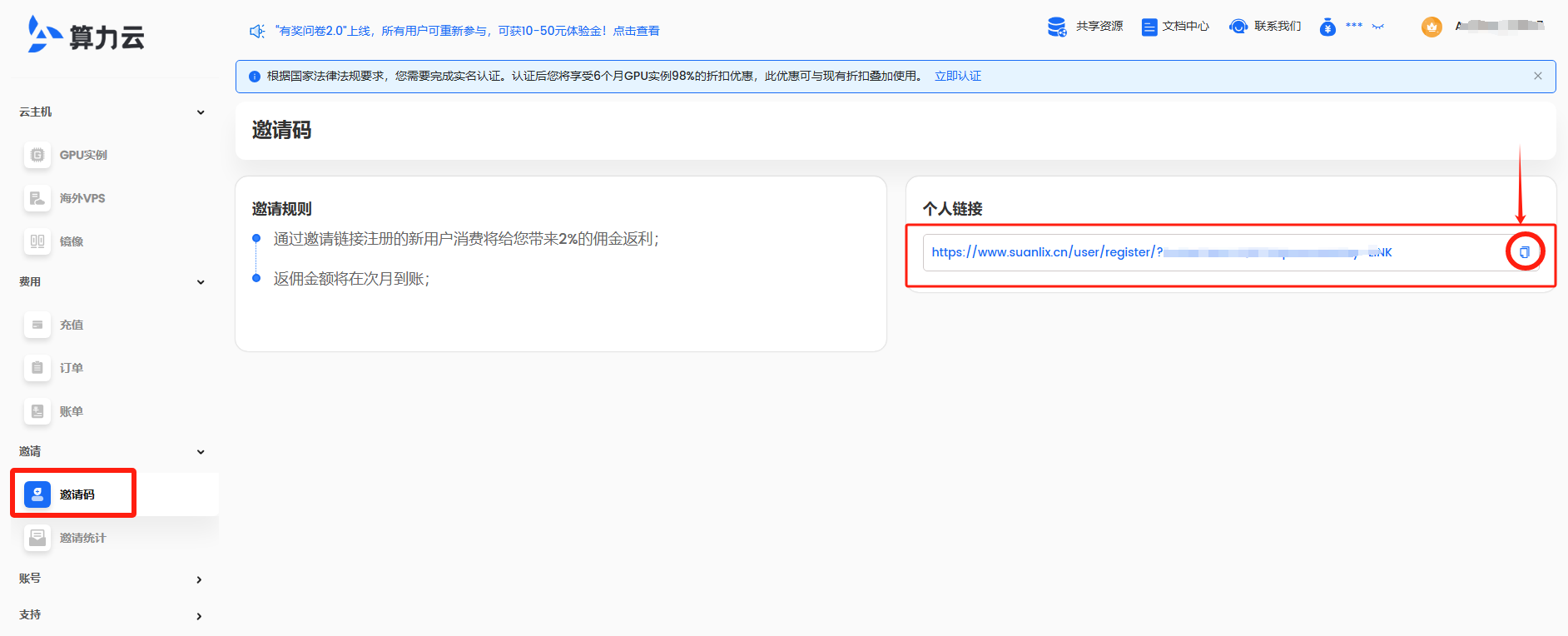
Task: Click the announcement speaker icon
Action: click(x=257, y=31)
